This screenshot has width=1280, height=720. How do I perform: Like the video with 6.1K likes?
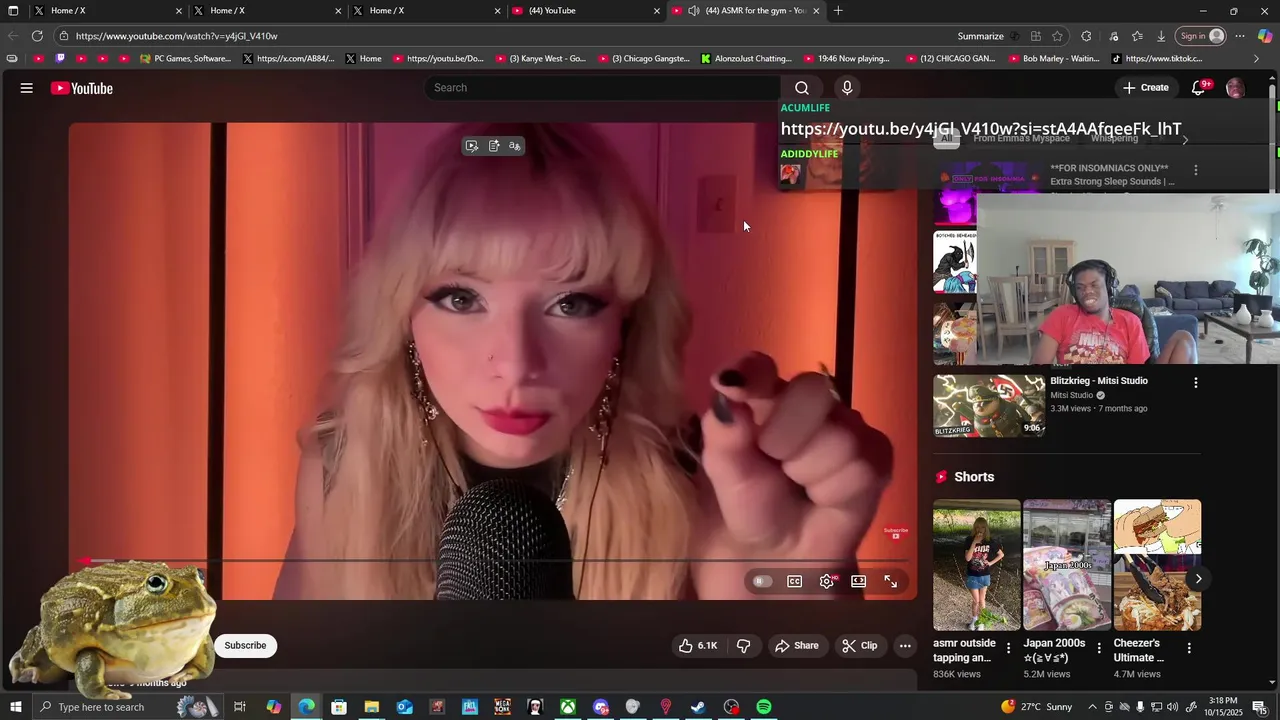698,646
